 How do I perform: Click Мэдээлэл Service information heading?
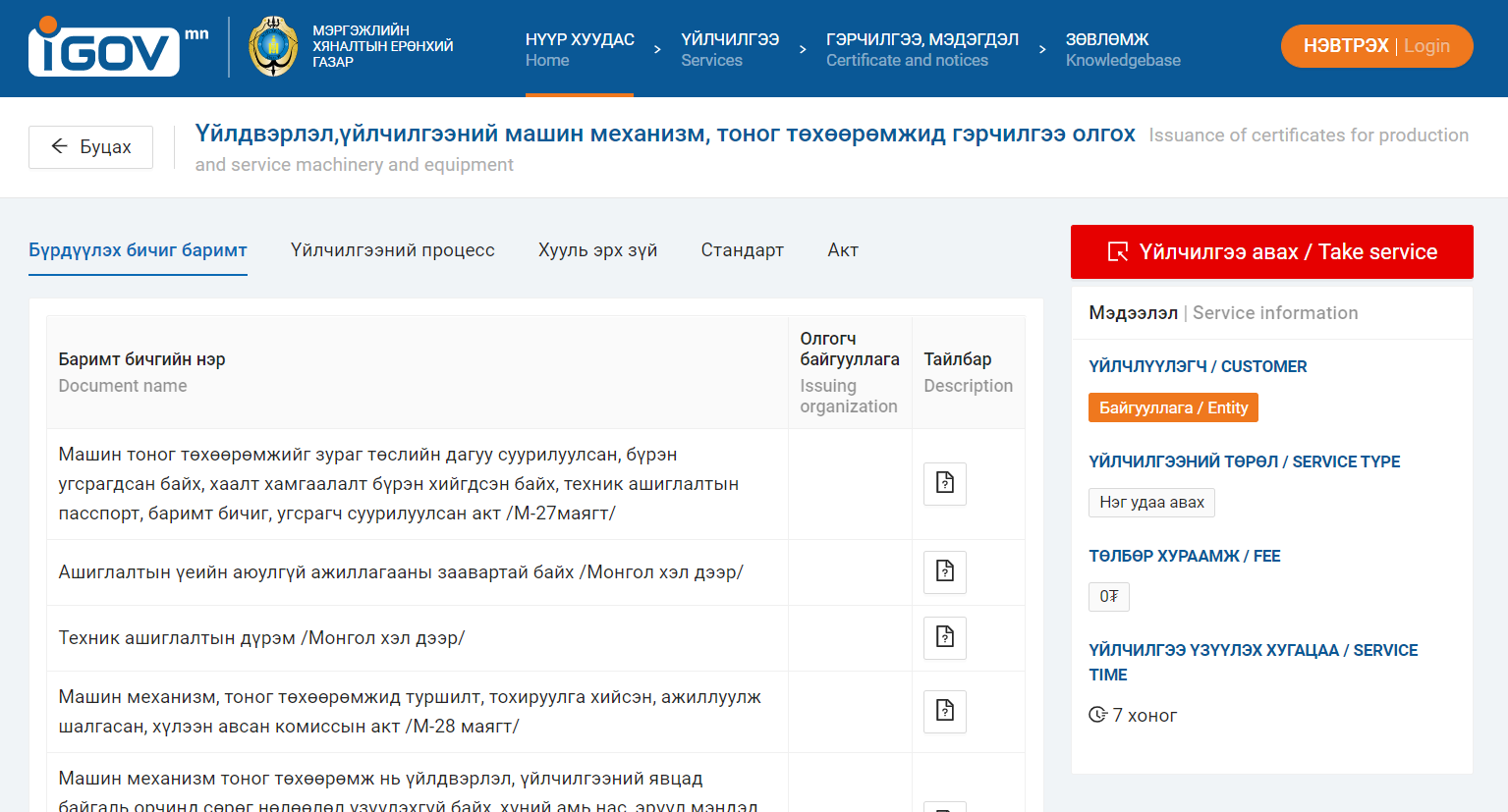(1223, 313)
